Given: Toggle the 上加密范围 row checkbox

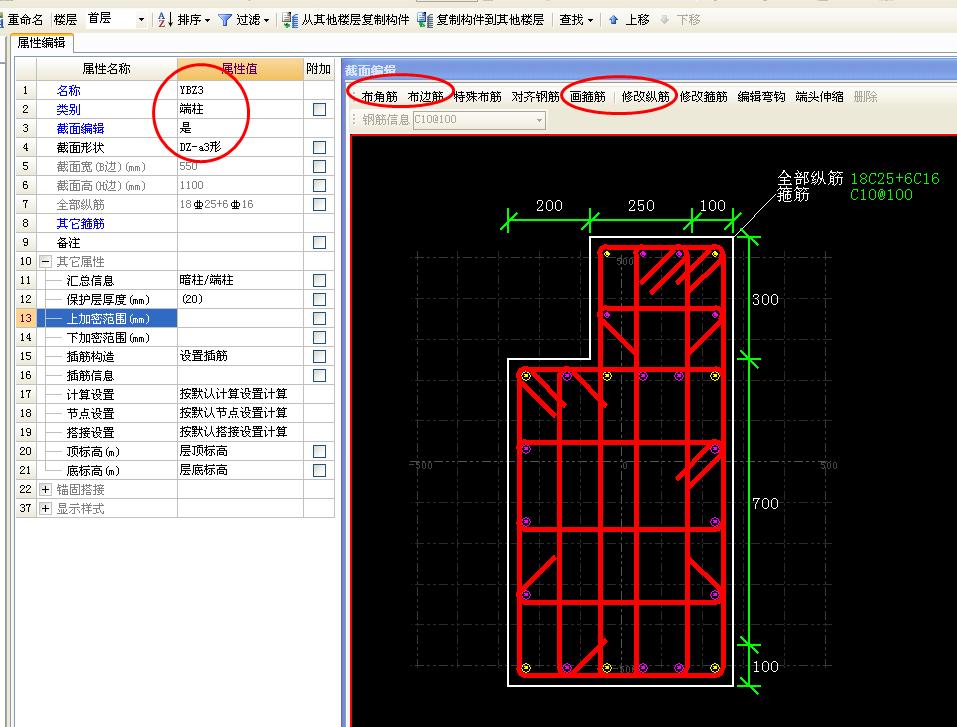Looking at the screenshot, I should 319,318.
